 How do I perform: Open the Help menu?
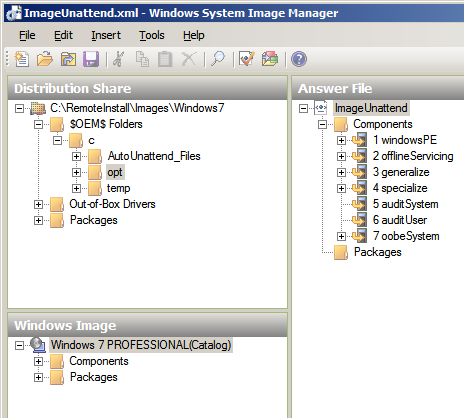tap(194, 35)
